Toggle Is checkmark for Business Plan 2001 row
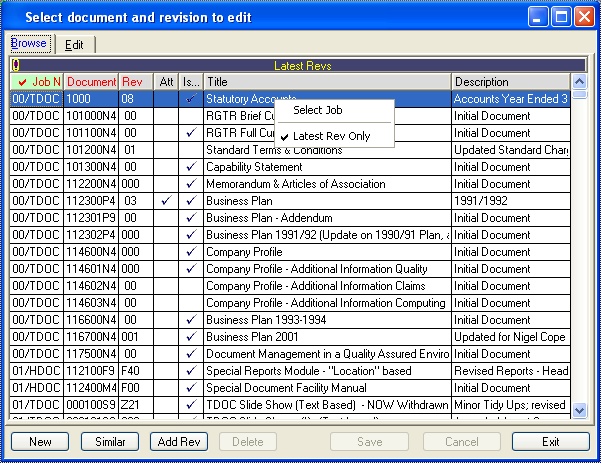601x463 pixels. 191,337
